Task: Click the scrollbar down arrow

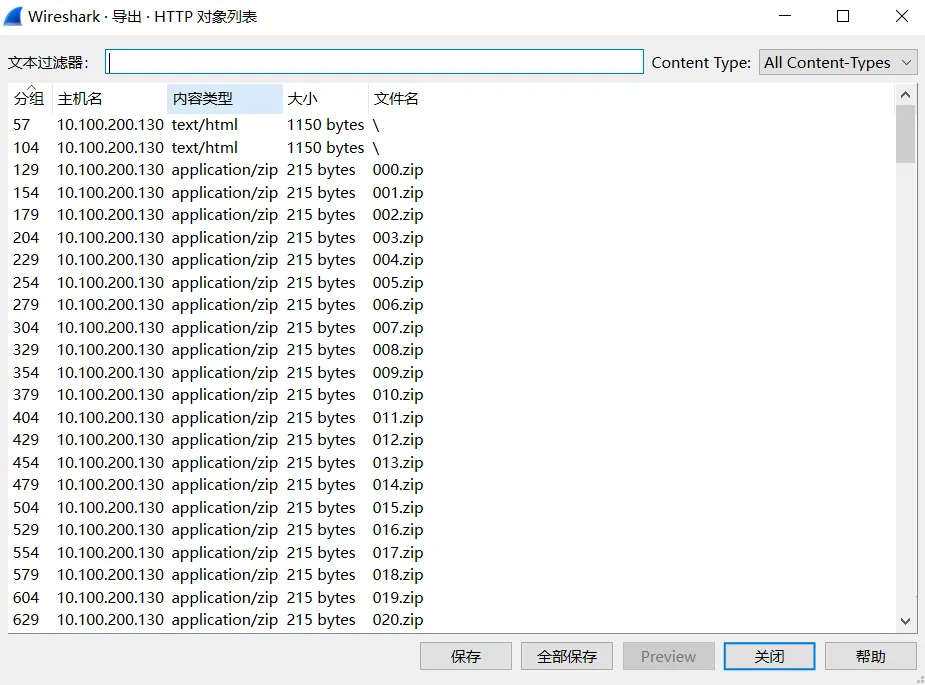Action: (x=906, y=621)
